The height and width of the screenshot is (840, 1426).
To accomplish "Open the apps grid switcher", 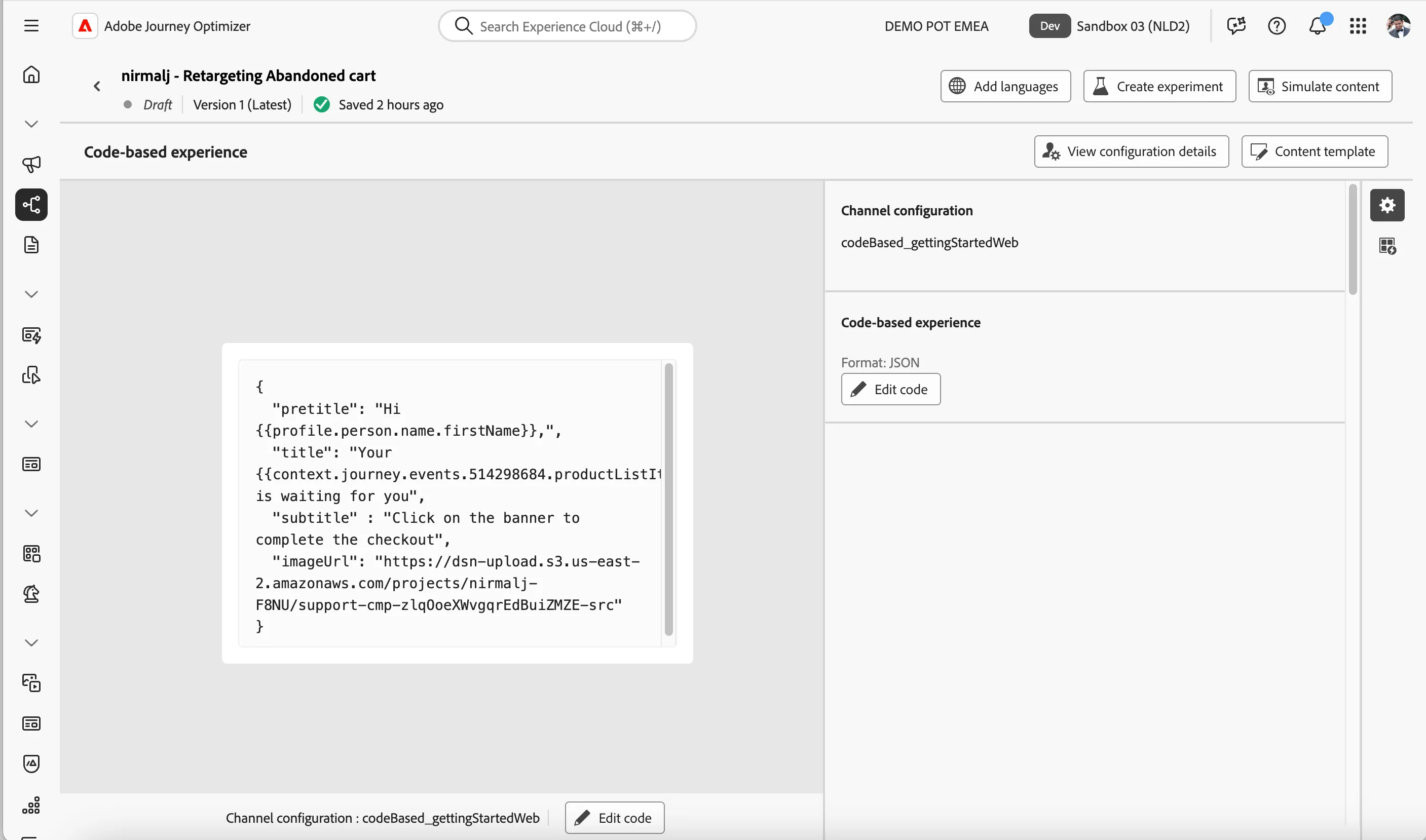I will 1358,26.
